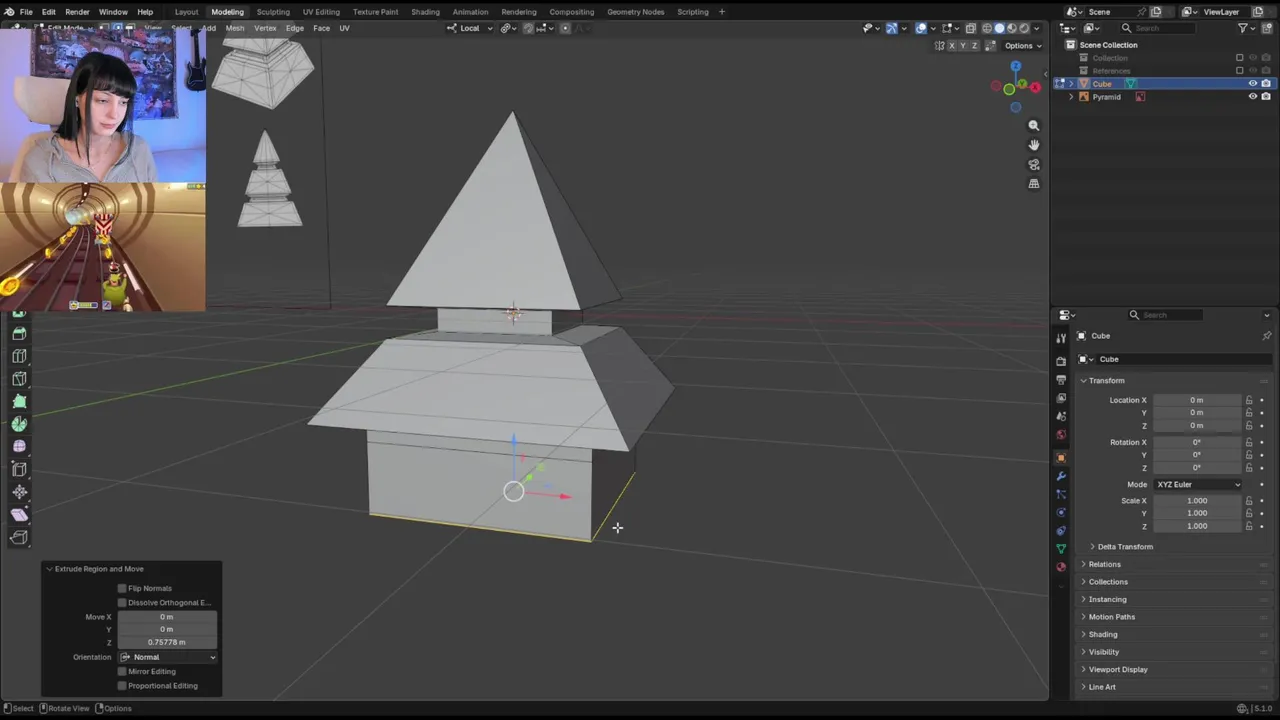Open the Physics properties tab
The image size is (1280, 720).
[1061, 512]
